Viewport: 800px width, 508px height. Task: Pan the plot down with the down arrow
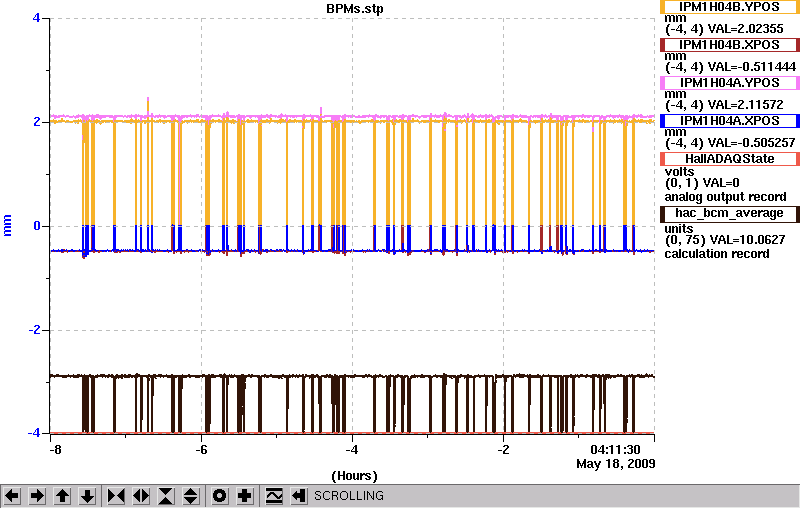(88, 496)
